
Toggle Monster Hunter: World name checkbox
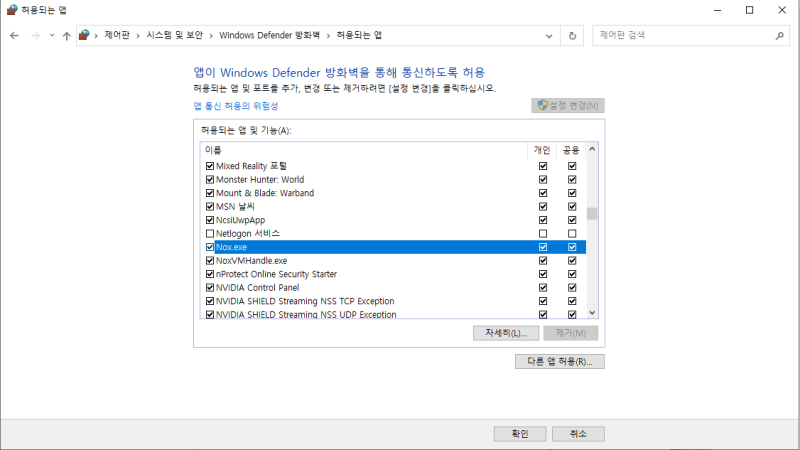(210, 180)
